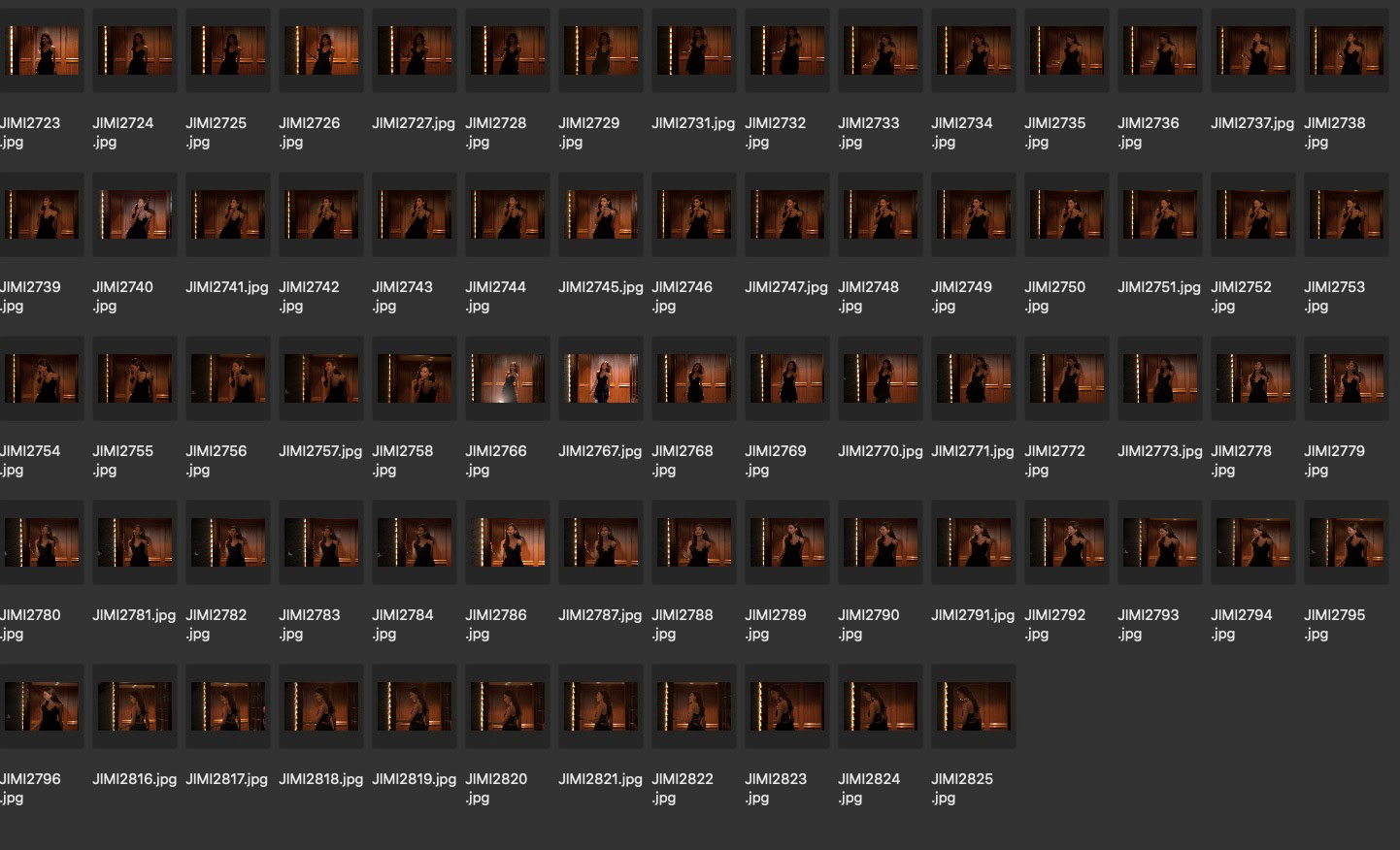Select the JIMI2740.jpg thumbnail

(134, 214)
